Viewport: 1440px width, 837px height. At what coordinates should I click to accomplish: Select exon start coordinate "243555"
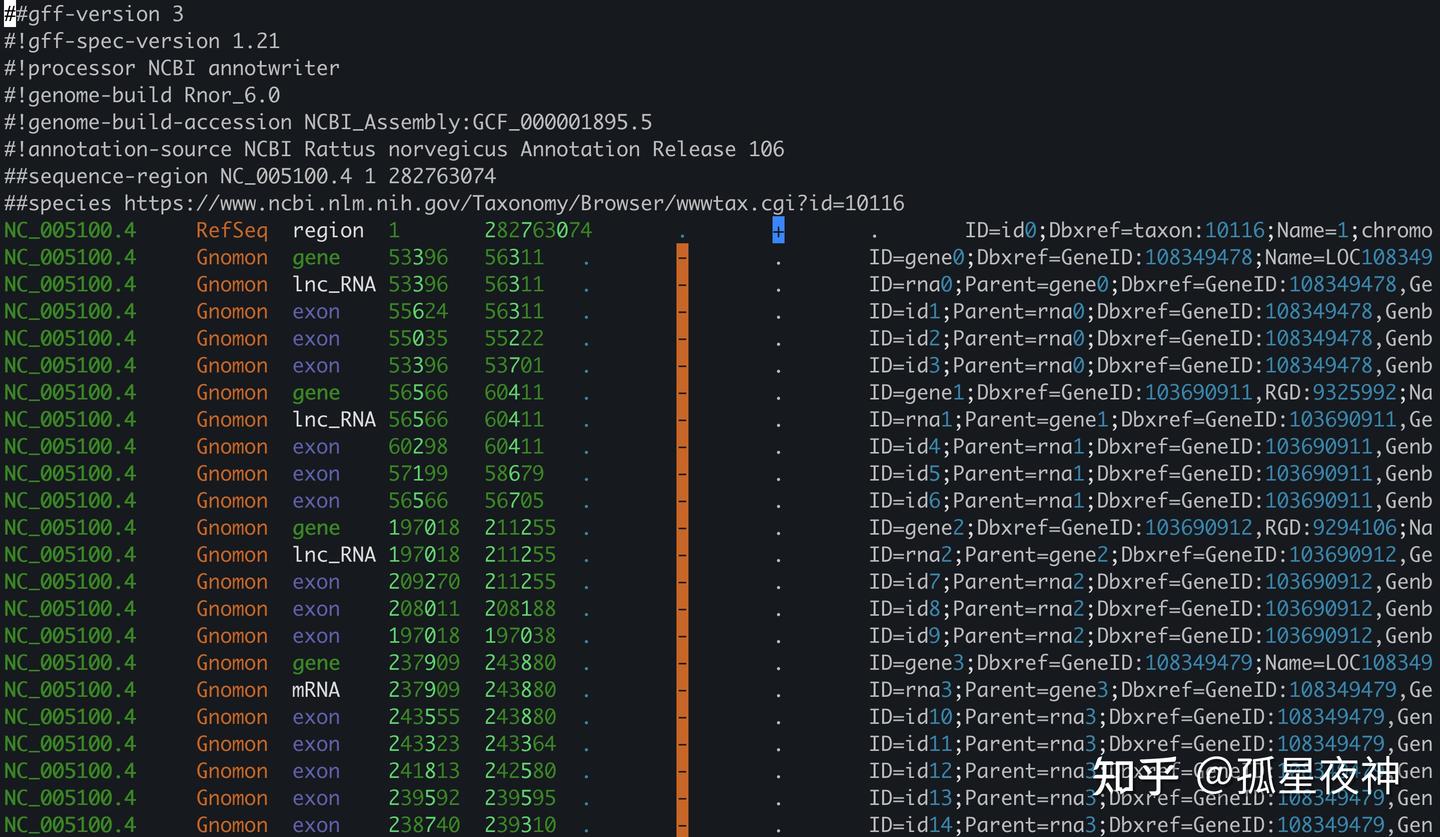pyautogui.click(x=424, y=716)
